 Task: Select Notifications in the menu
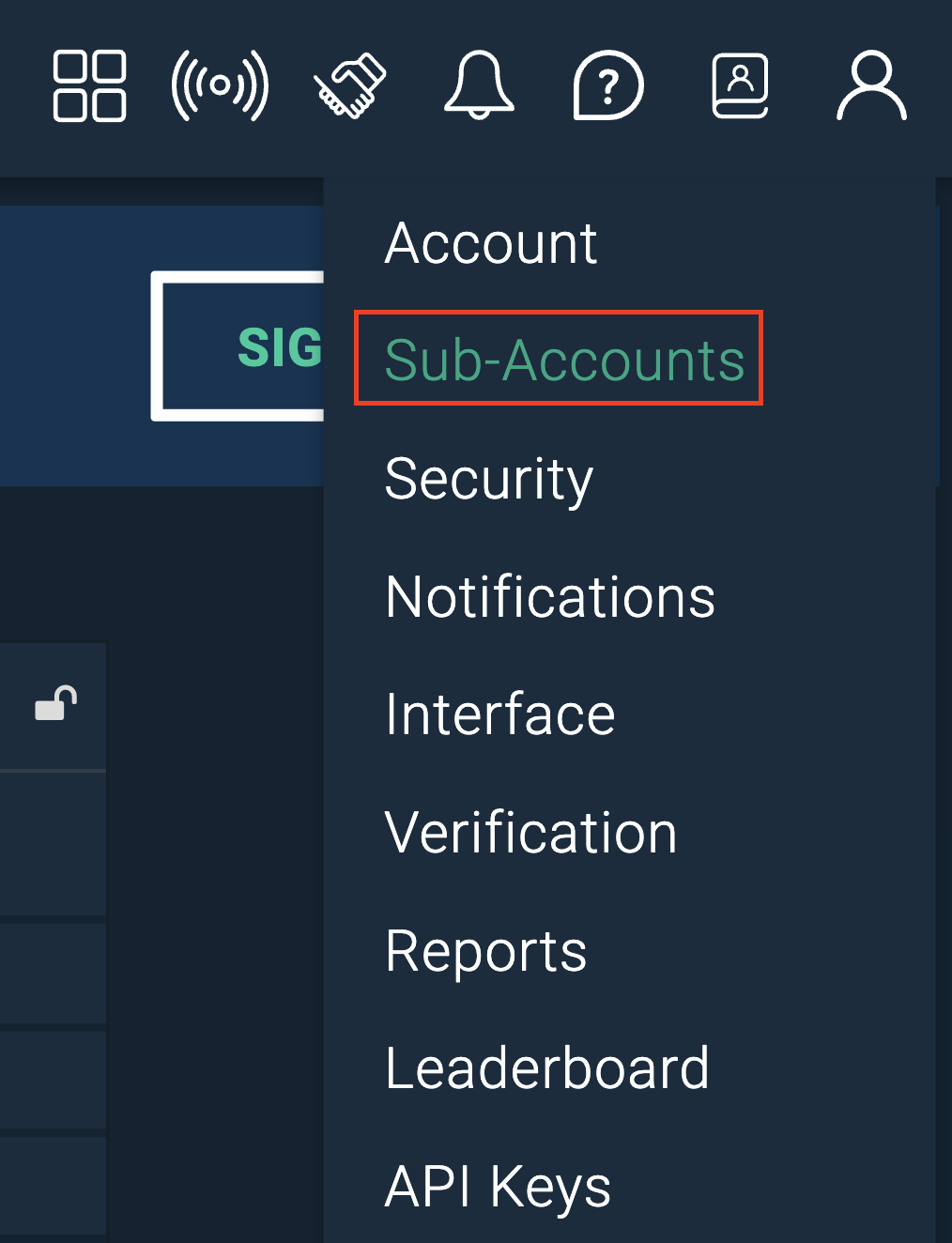pos(550,597)
